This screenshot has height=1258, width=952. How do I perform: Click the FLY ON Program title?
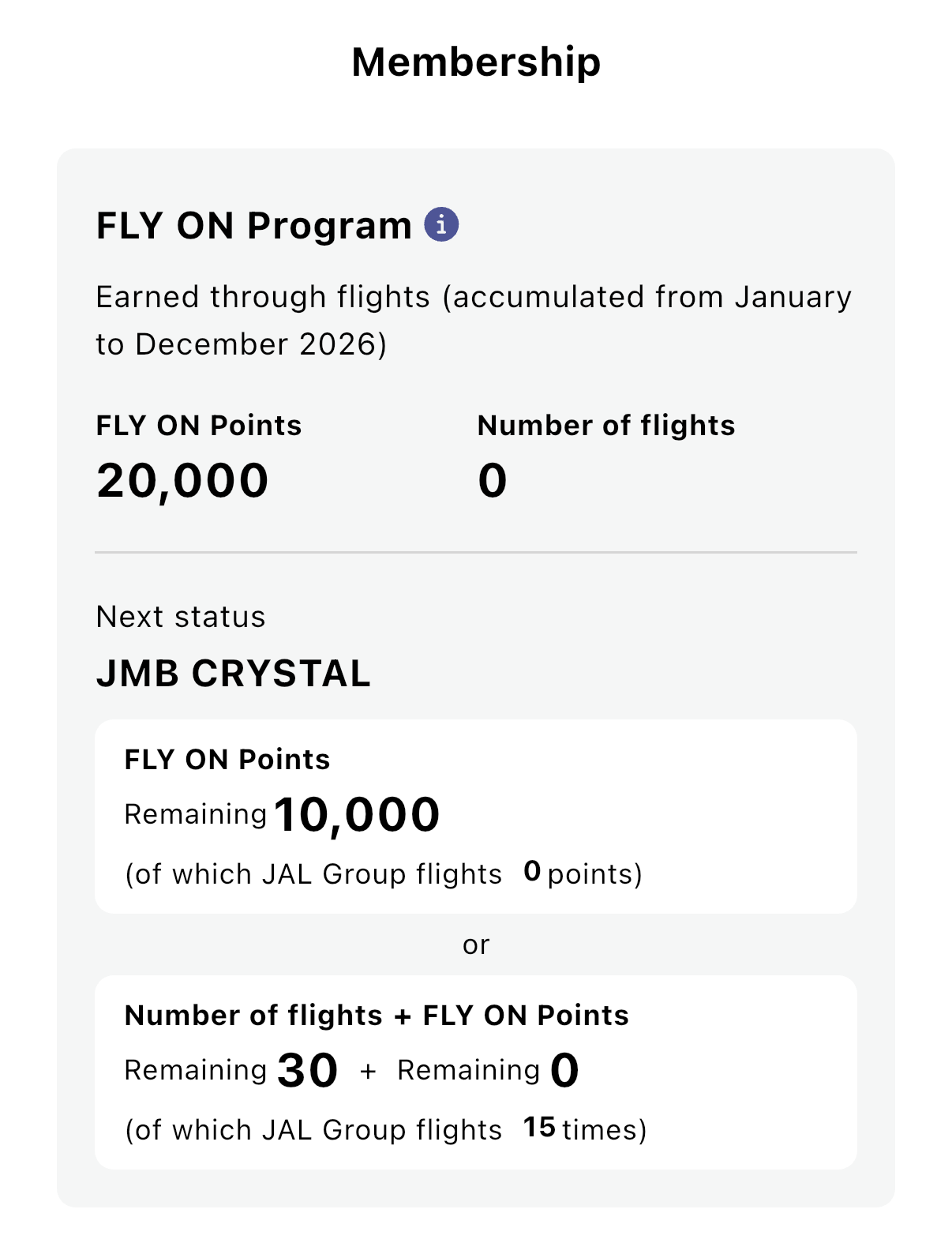pos(254,226)
